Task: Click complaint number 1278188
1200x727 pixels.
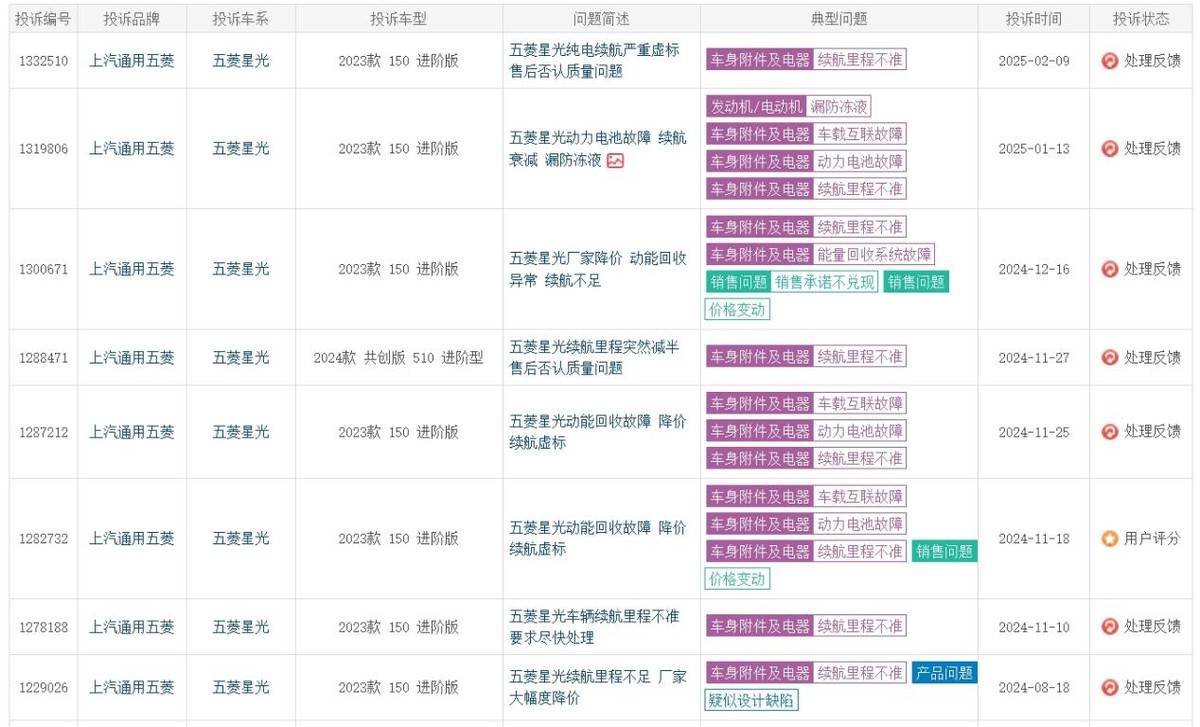Action: coord(43,626)
